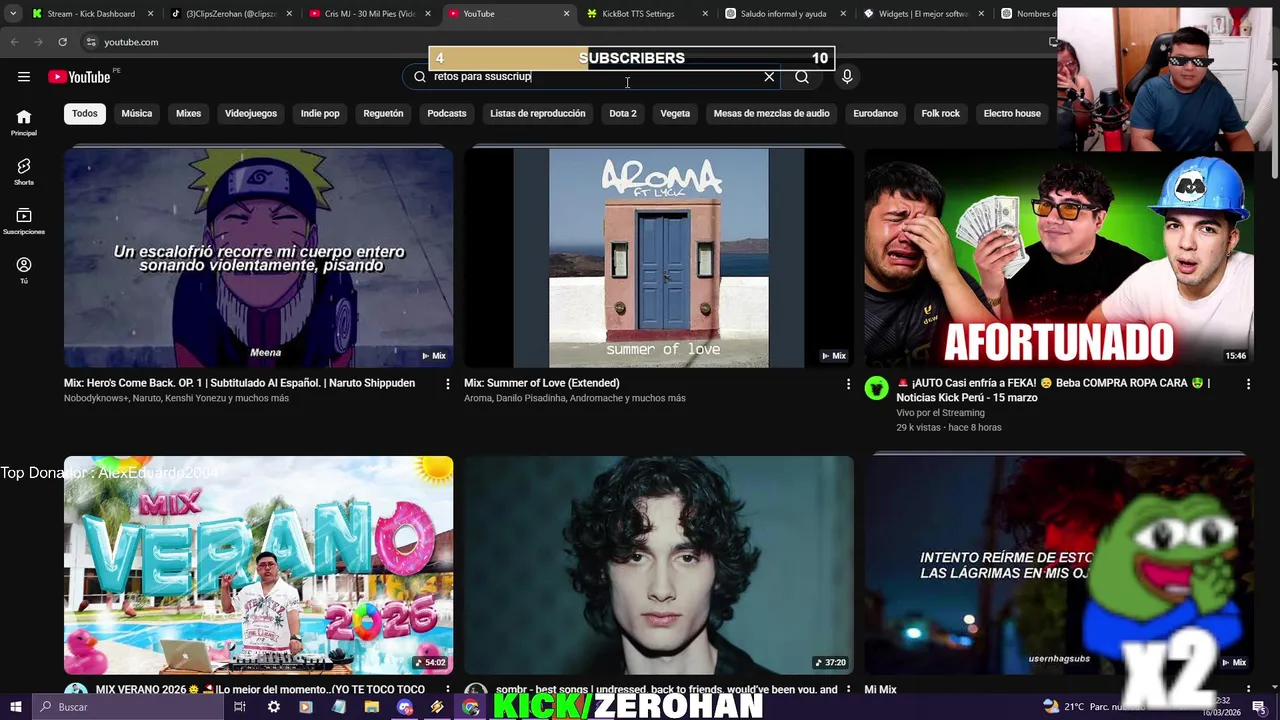This screenshot has height=720, width=1280.
Task: Clear the search box with the X icon
Action: click(769, 77)
